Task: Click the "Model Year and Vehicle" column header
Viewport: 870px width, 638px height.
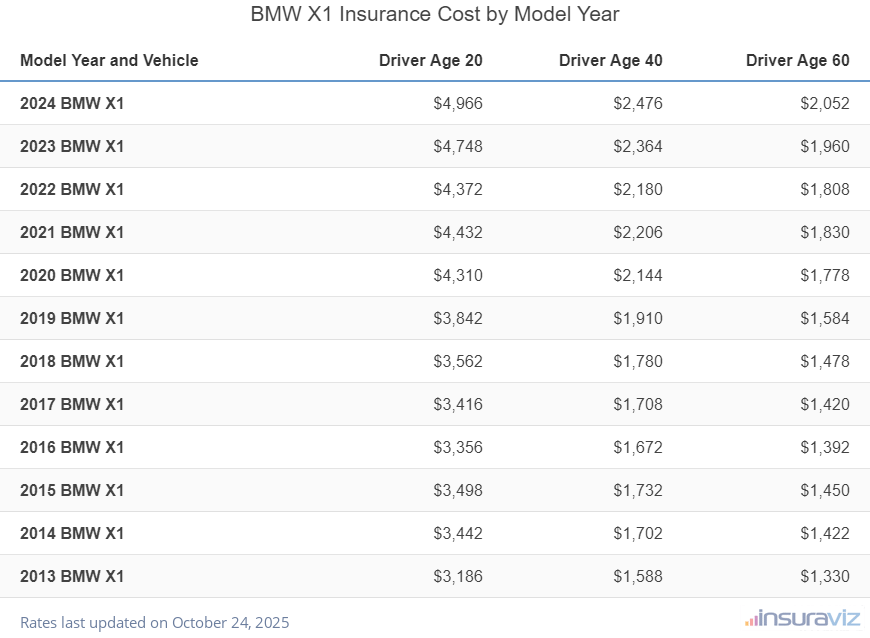Action: coord(109,60)
